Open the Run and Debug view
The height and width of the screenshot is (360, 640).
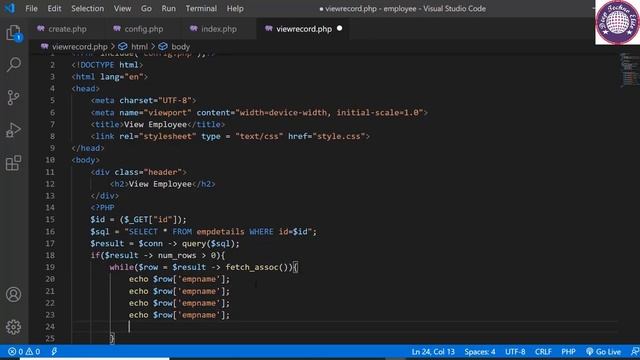point(13,130)
